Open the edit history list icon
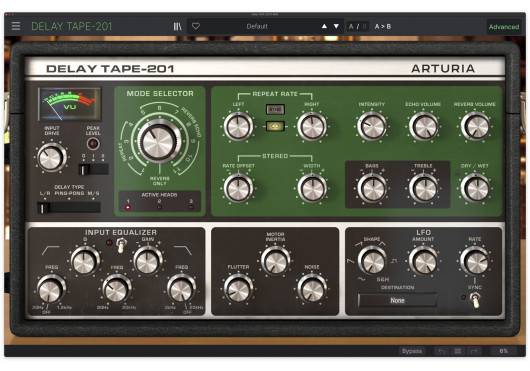 pyautogui.click(x=458, y=351)
